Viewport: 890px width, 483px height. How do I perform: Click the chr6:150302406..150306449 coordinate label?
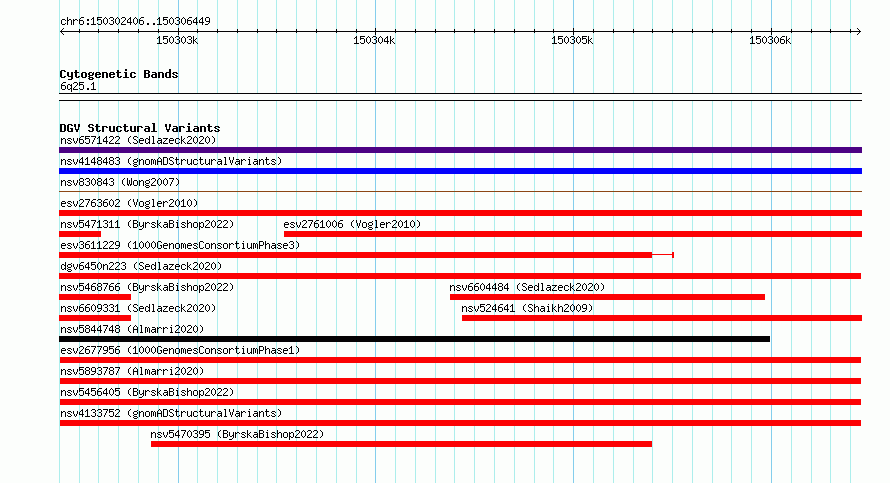point(135,21)
